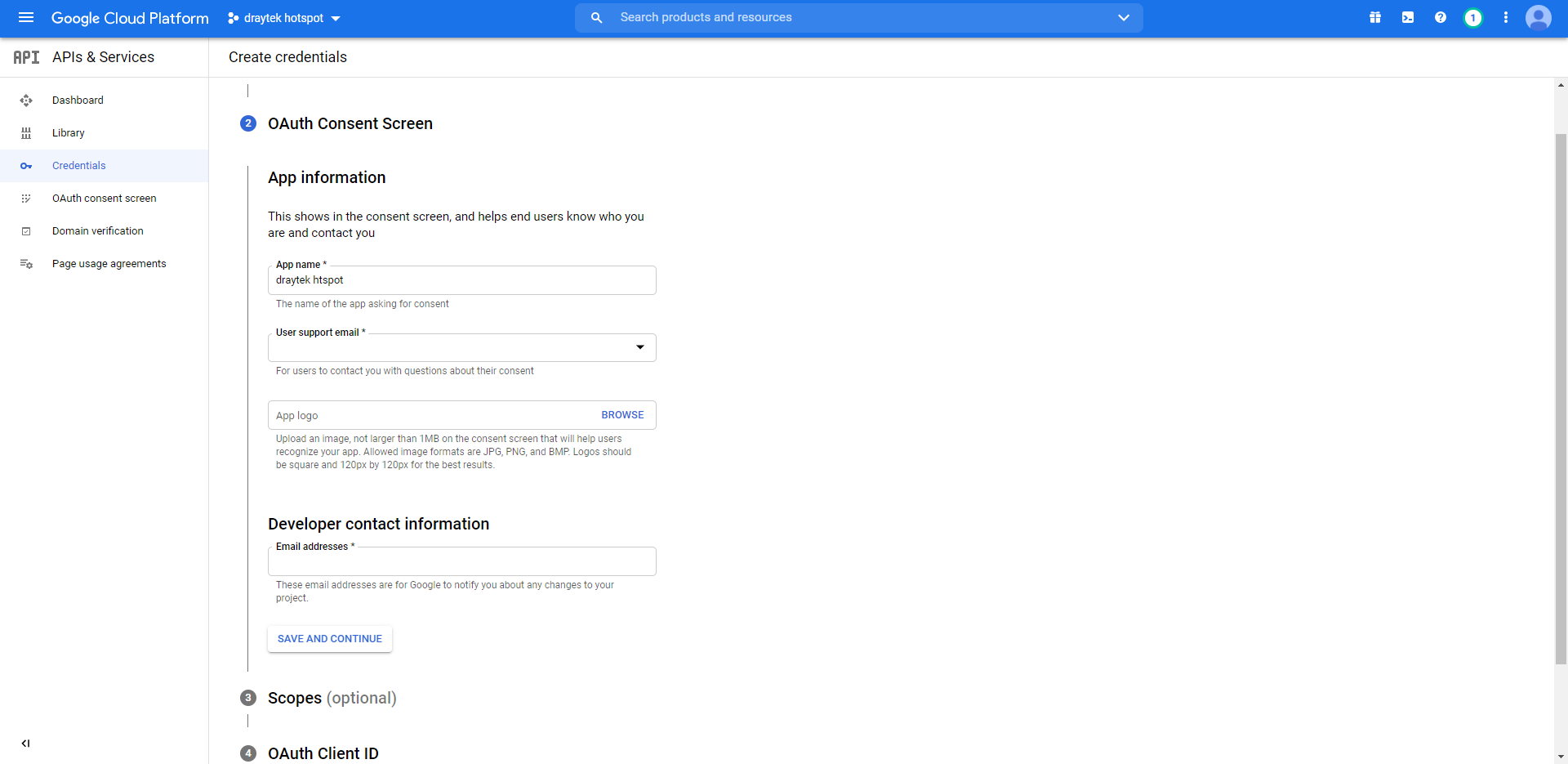
Task: Click the Developer contact information heading
Action: coord(379,524)
